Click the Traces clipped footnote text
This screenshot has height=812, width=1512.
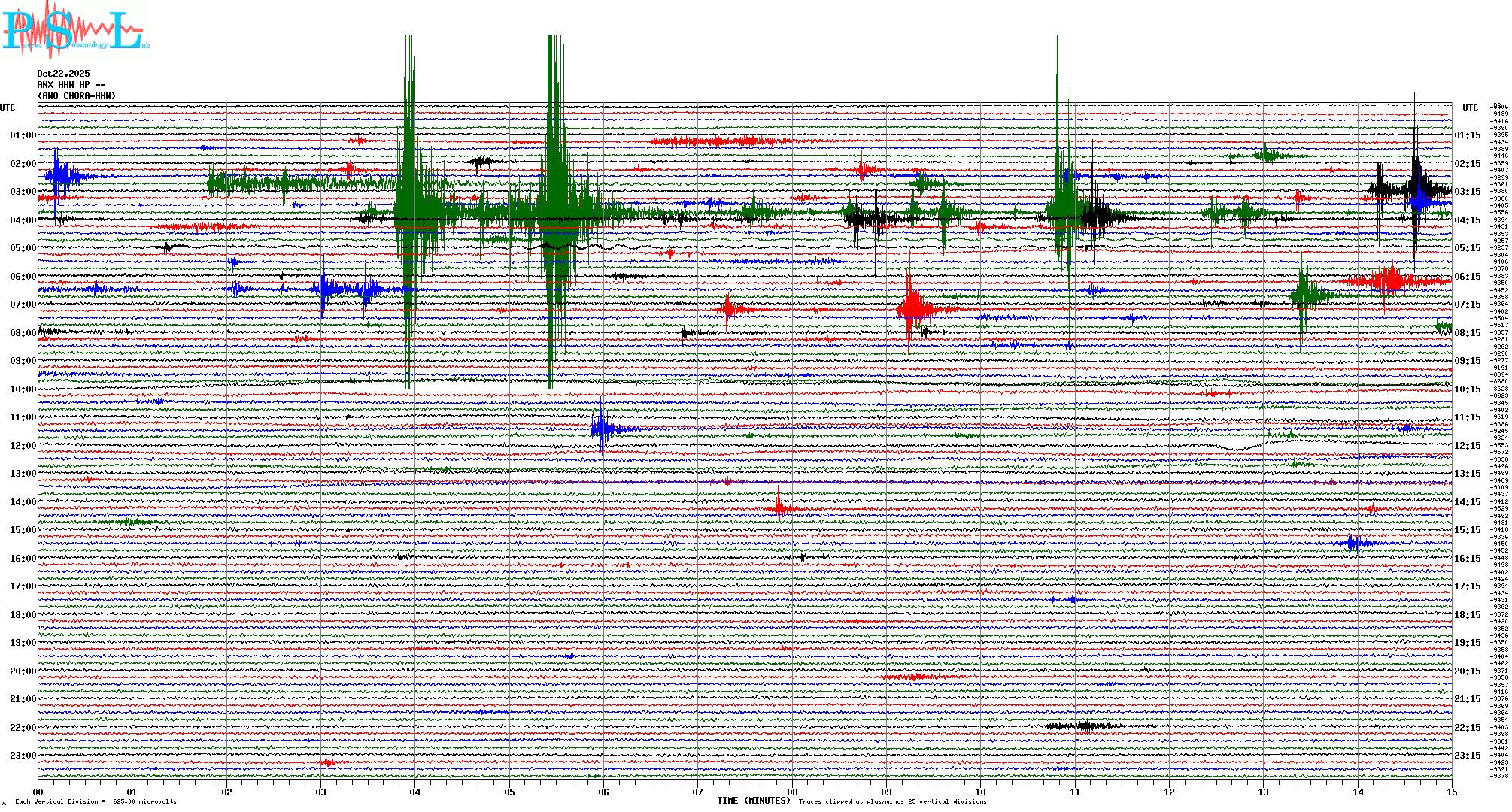892,801
